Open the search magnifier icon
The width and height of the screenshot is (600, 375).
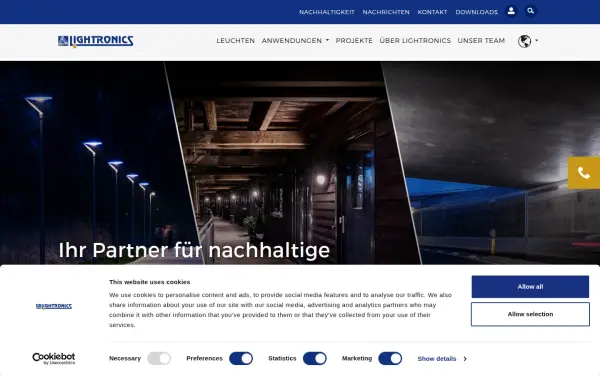pos(530,11)
